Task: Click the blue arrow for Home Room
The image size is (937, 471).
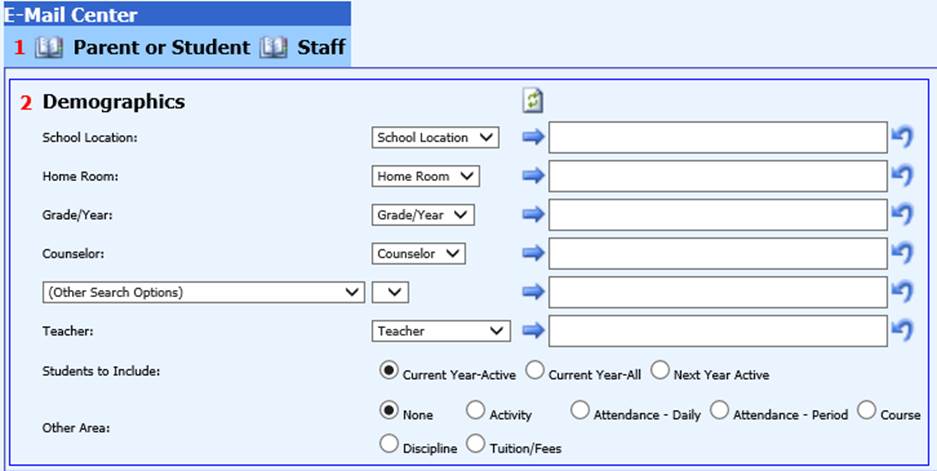Action: 533,176
